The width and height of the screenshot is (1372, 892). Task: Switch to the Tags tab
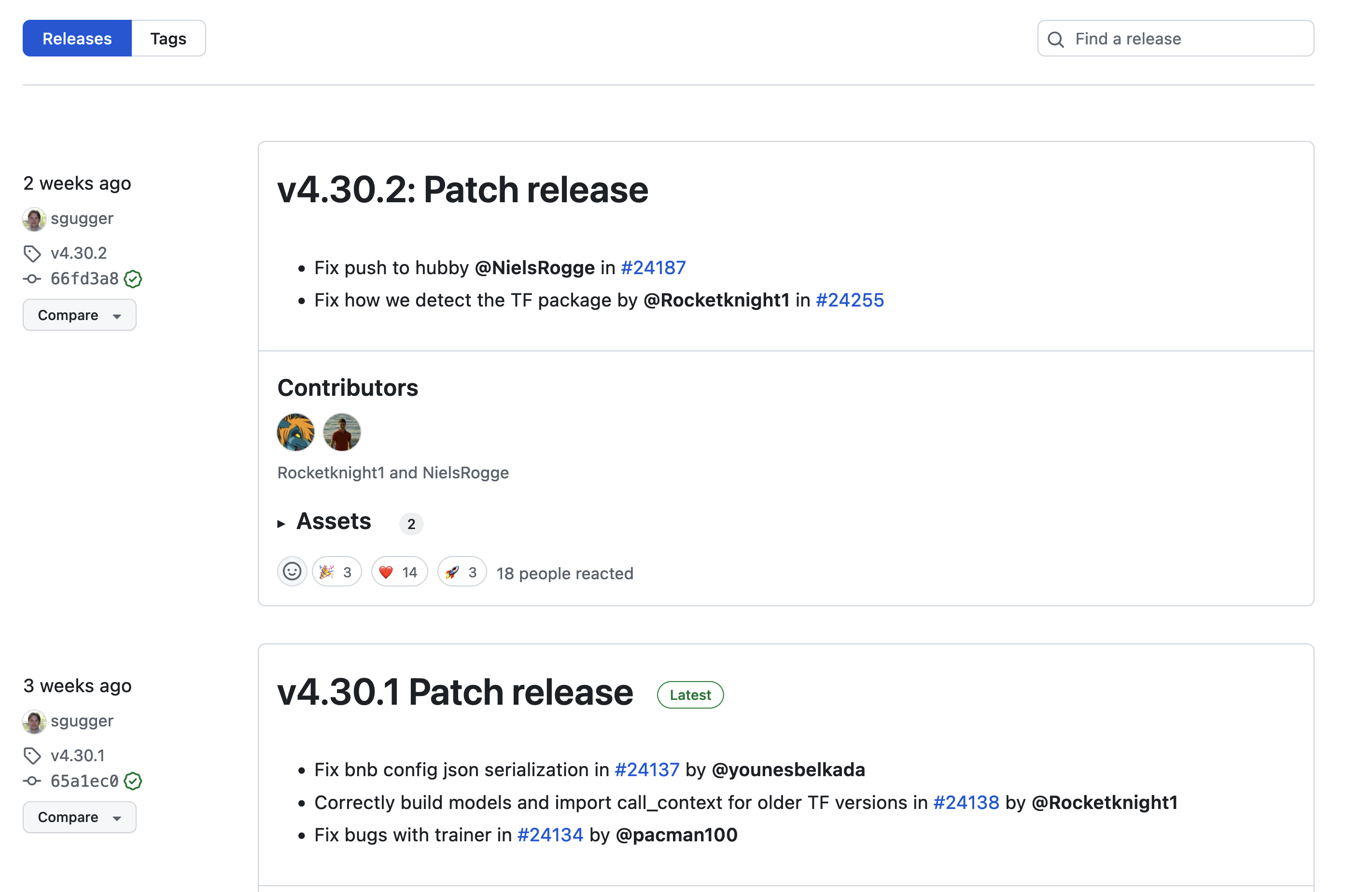coord(168,38)
